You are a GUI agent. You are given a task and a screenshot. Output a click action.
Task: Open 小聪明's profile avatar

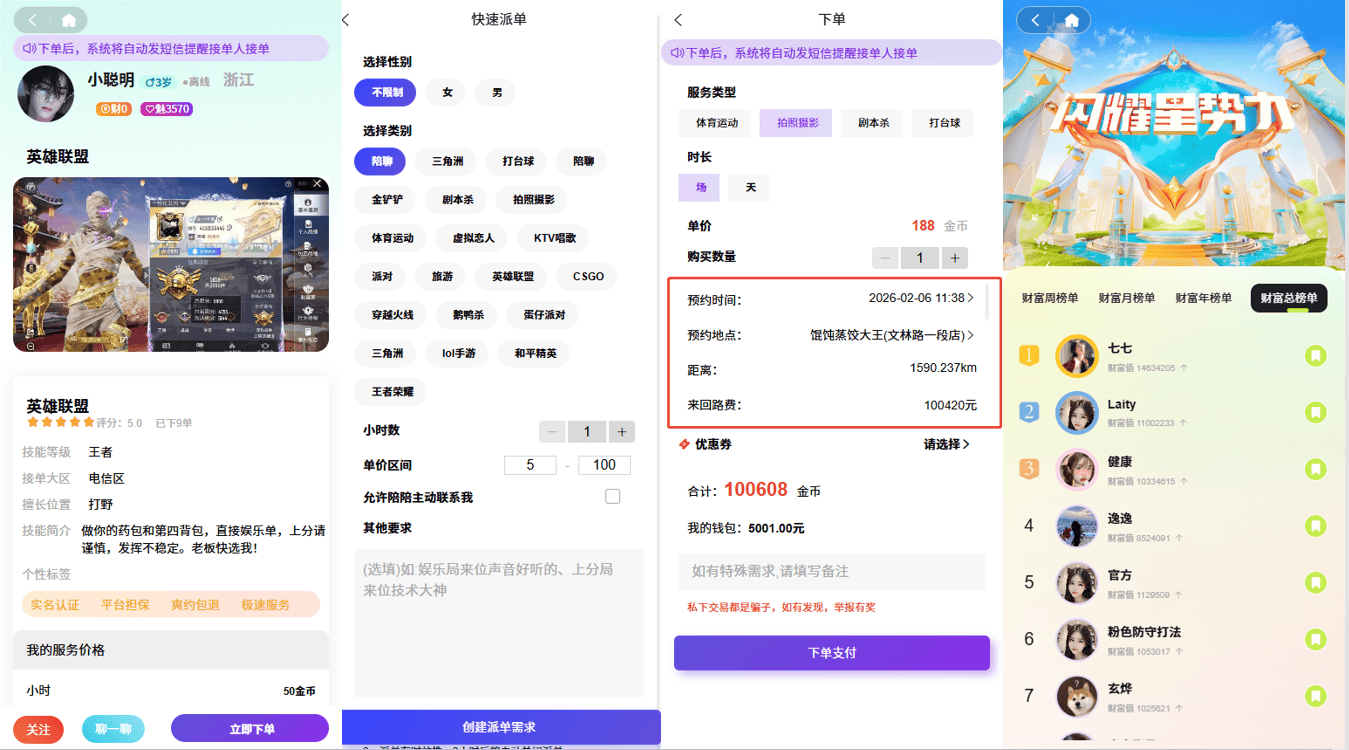click(46, 94)
